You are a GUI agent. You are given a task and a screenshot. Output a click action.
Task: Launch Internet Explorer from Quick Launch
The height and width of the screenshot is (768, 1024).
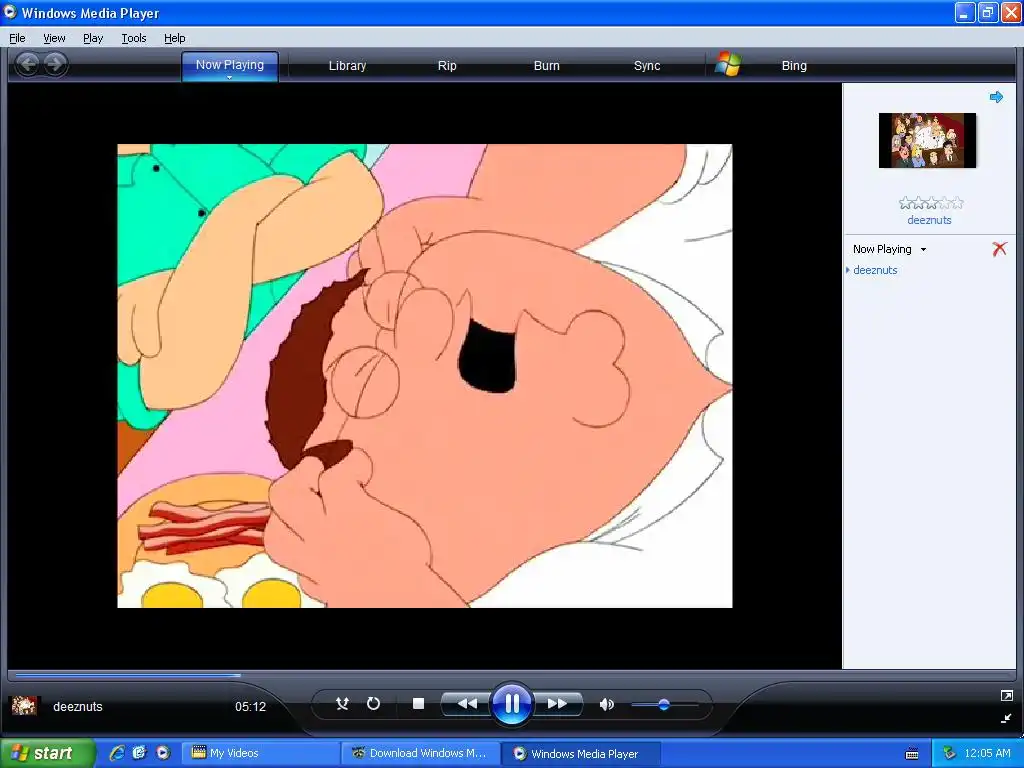pyautogui.click(x=118, y=753)
